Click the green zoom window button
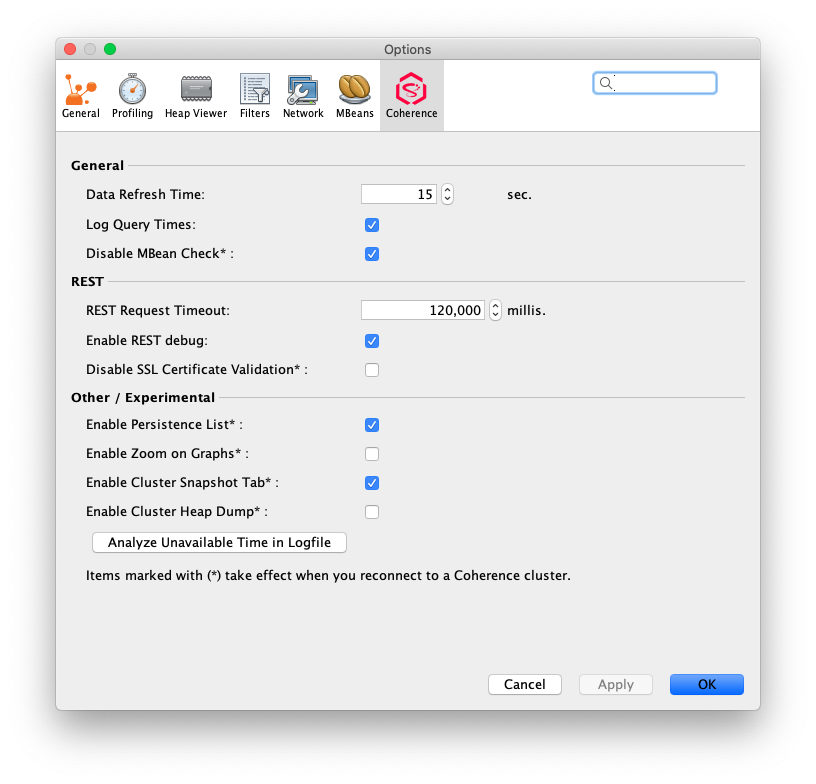This screenshot has width=816, height=784. click(110, 49)
